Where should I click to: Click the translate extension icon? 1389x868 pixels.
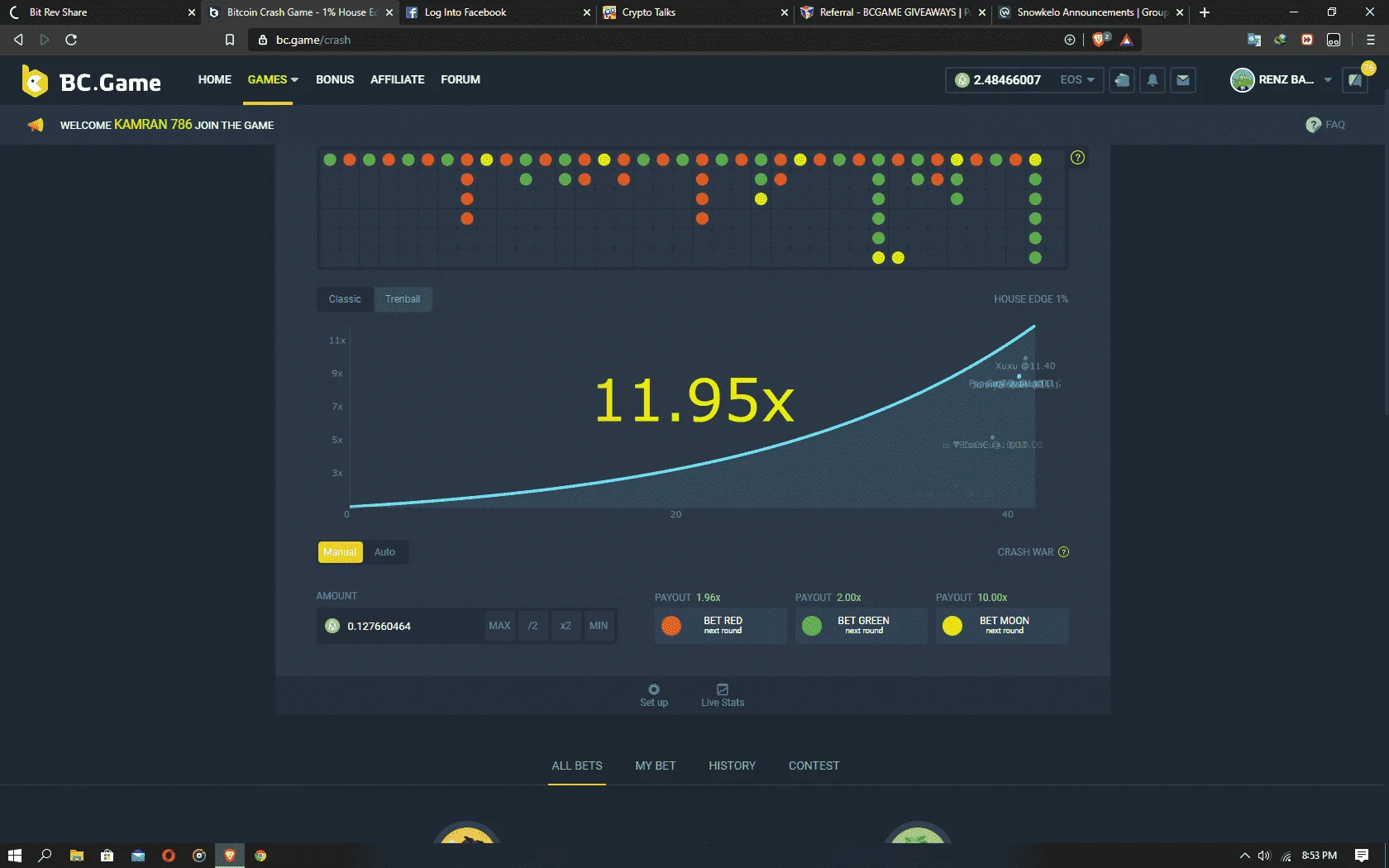1254,40
